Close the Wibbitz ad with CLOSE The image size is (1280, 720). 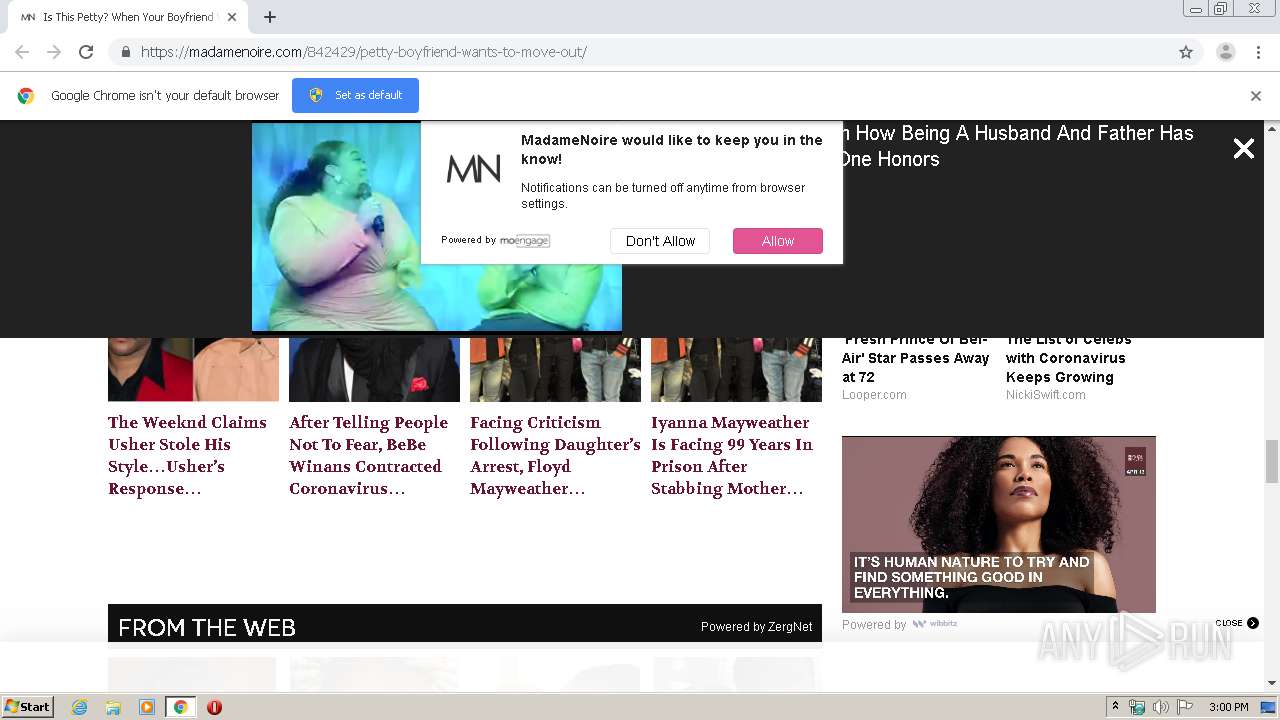tap(1237, 623)
